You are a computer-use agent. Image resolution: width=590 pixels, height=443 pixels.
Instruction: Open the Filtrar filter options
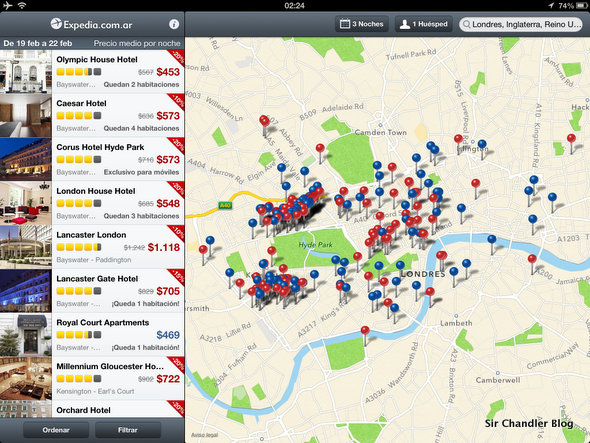128,430
